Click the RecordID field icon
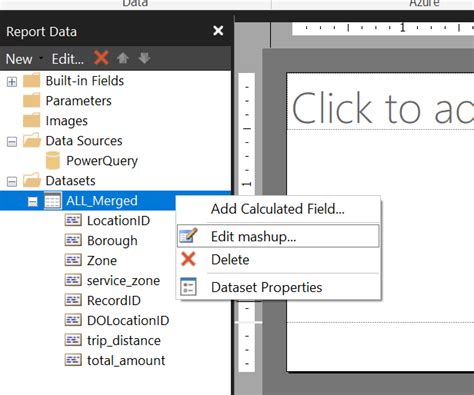This screenshot has width=474, height=395. (x=73, y=300)
